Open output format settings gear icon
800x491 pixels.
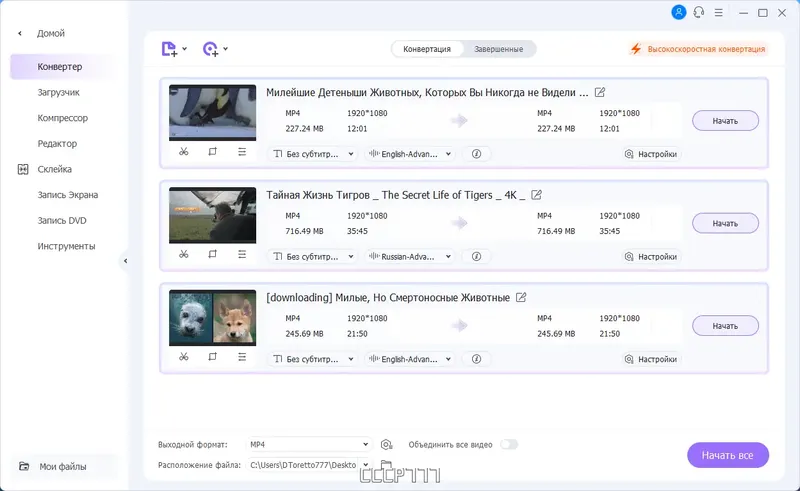[387, 445]
